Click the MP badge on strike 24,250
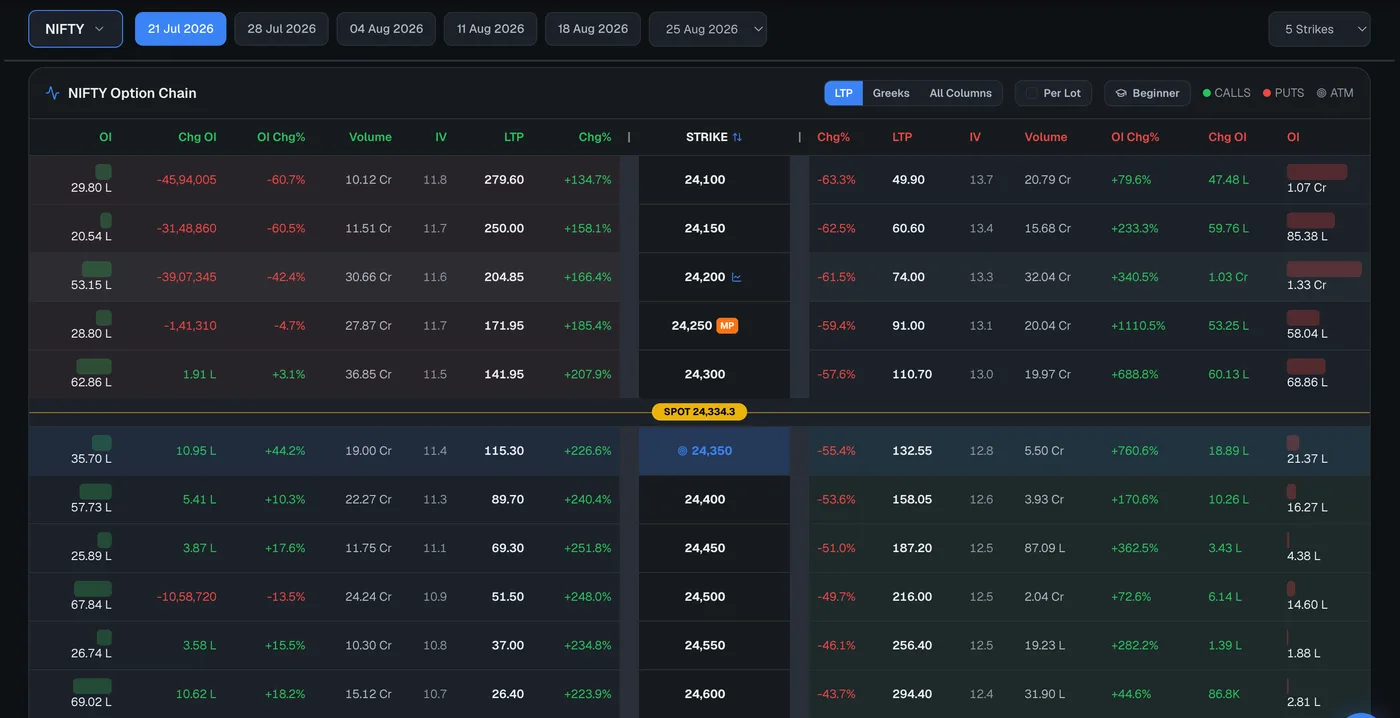The image size is (1400, 718). [727, 326]
